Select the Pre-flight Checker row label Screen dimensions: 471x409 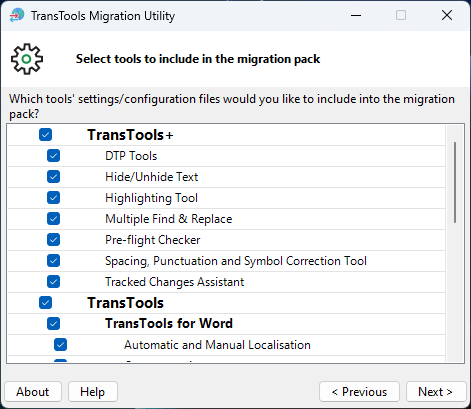(153, 240)
